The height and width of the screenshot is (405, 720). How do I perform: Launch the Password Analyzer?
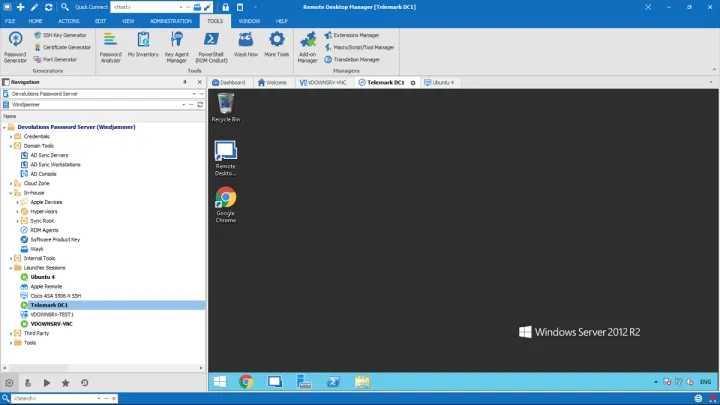[x=110, y=45]
